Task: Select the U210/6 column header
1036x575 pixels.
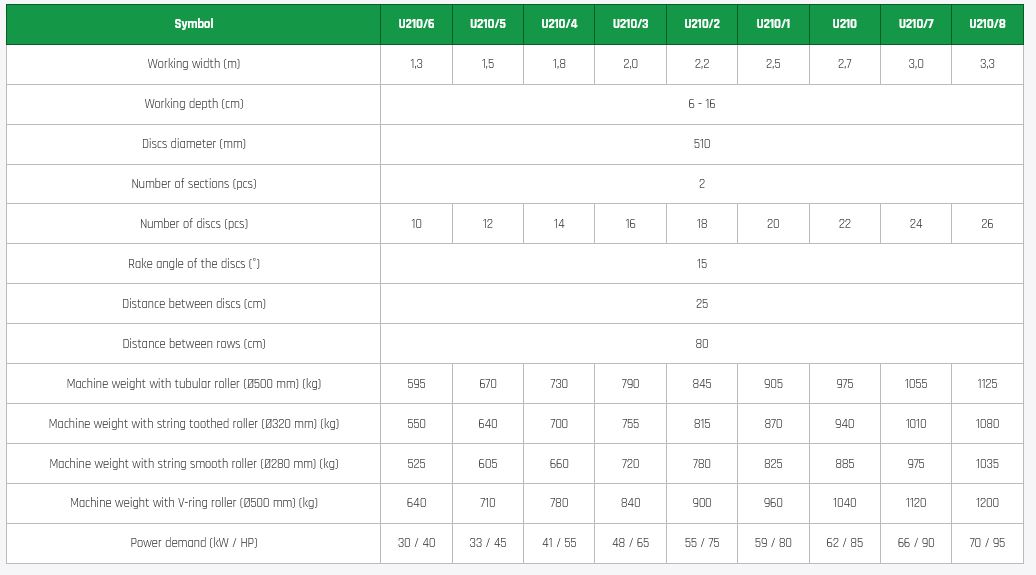Action: pos(416,24)
